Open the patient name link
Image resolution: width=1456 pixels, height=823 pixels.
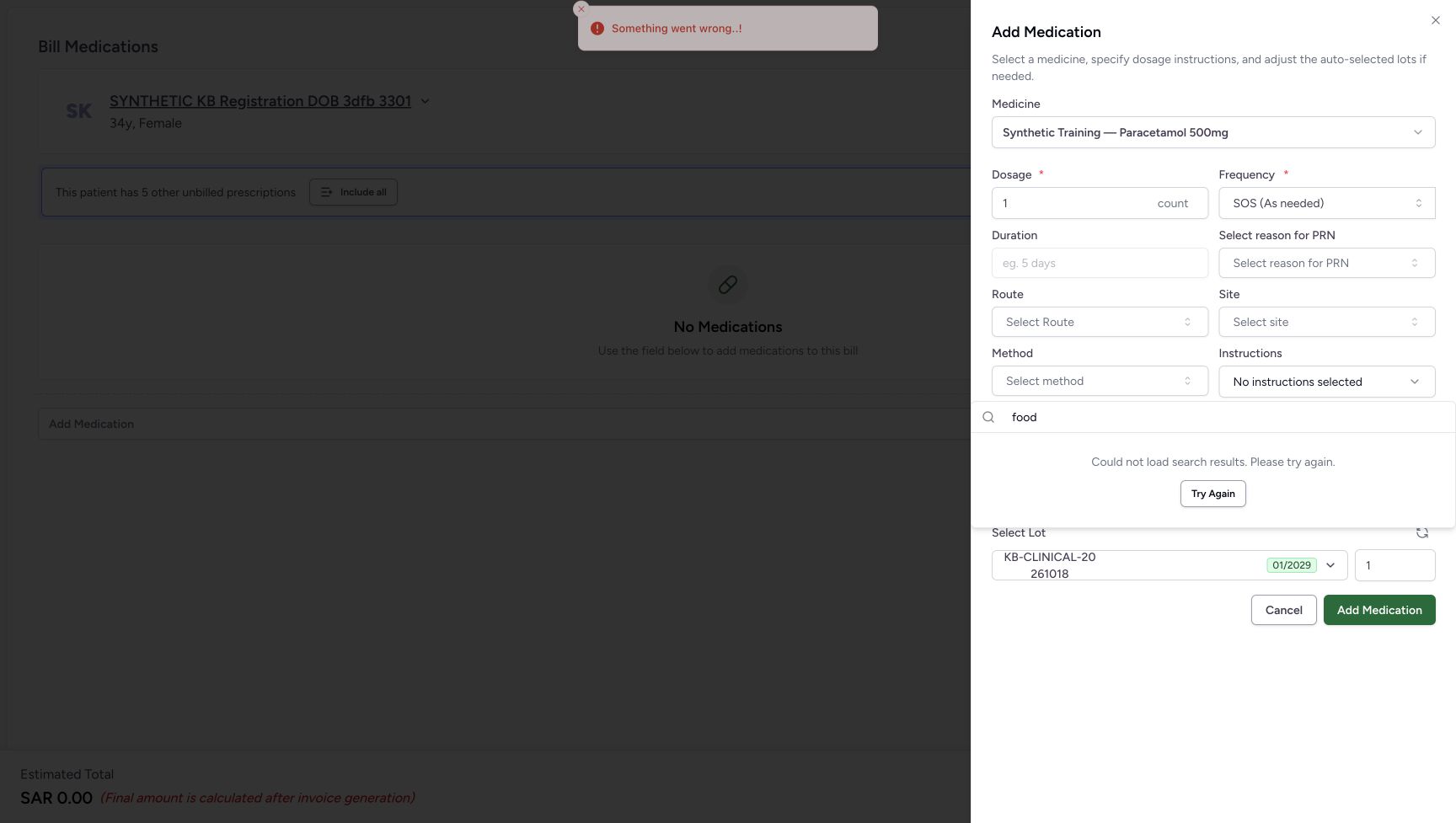(260, 101)
